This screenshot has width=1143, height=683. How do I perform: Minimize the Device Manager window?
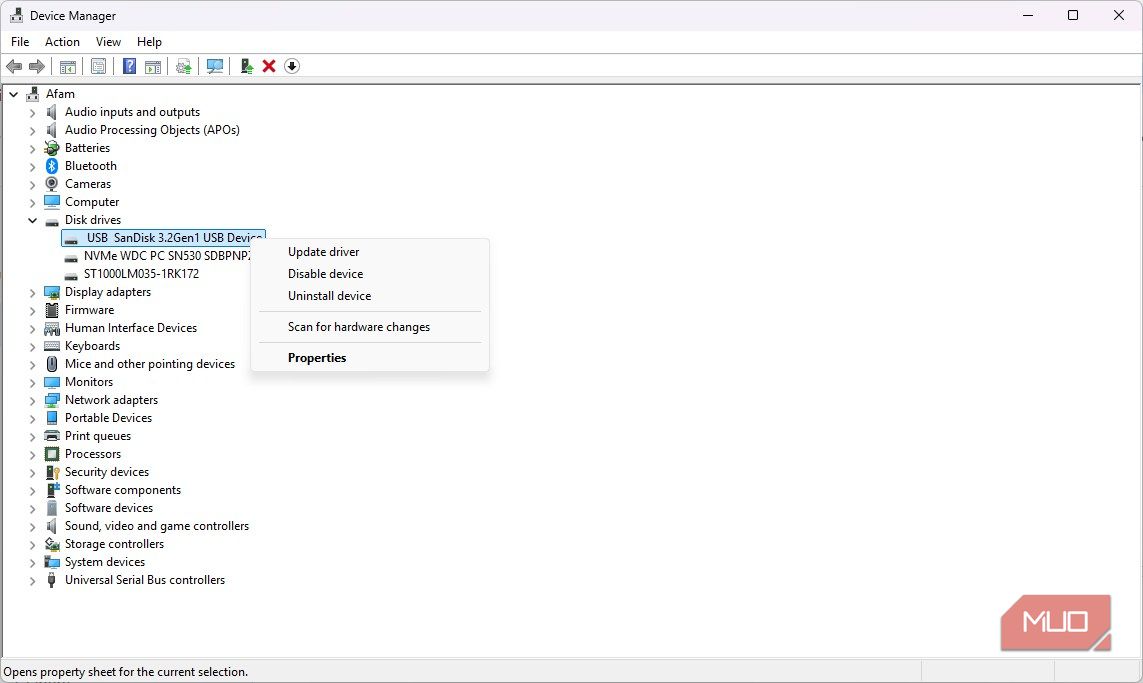click(1028, 15)
